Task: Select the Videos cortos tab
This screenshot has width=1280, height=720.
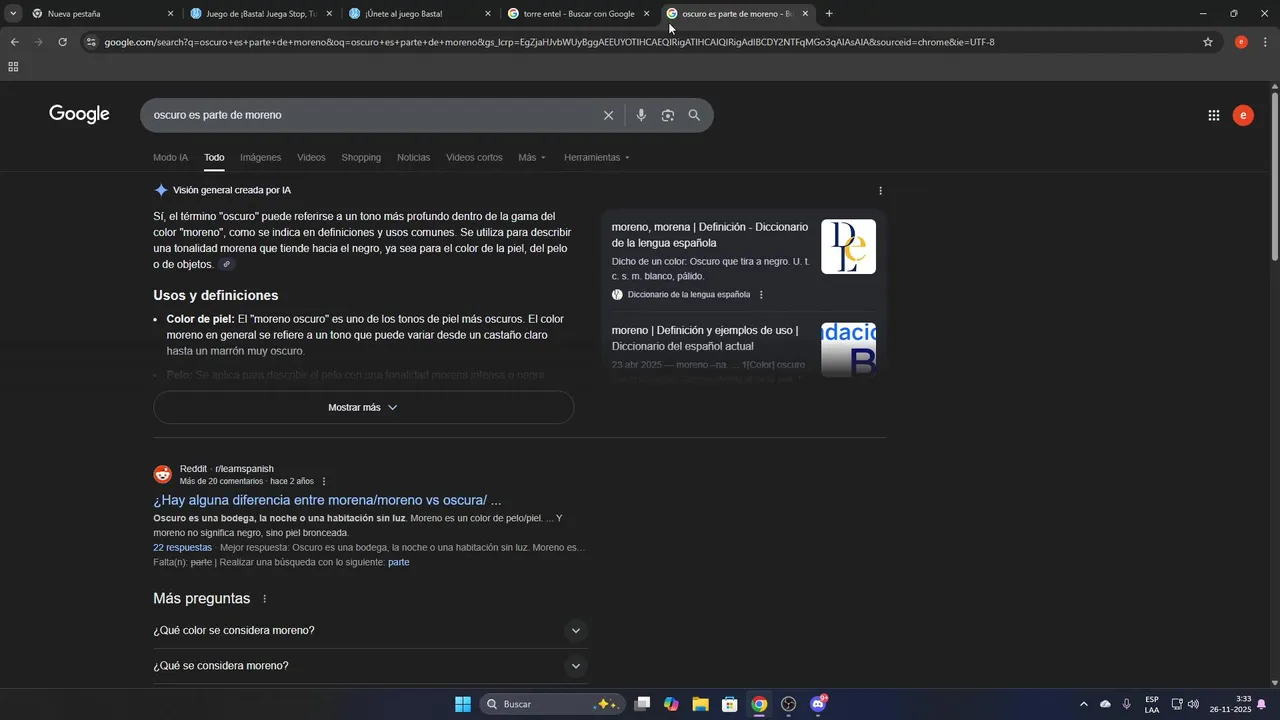Action: (474, 157)
